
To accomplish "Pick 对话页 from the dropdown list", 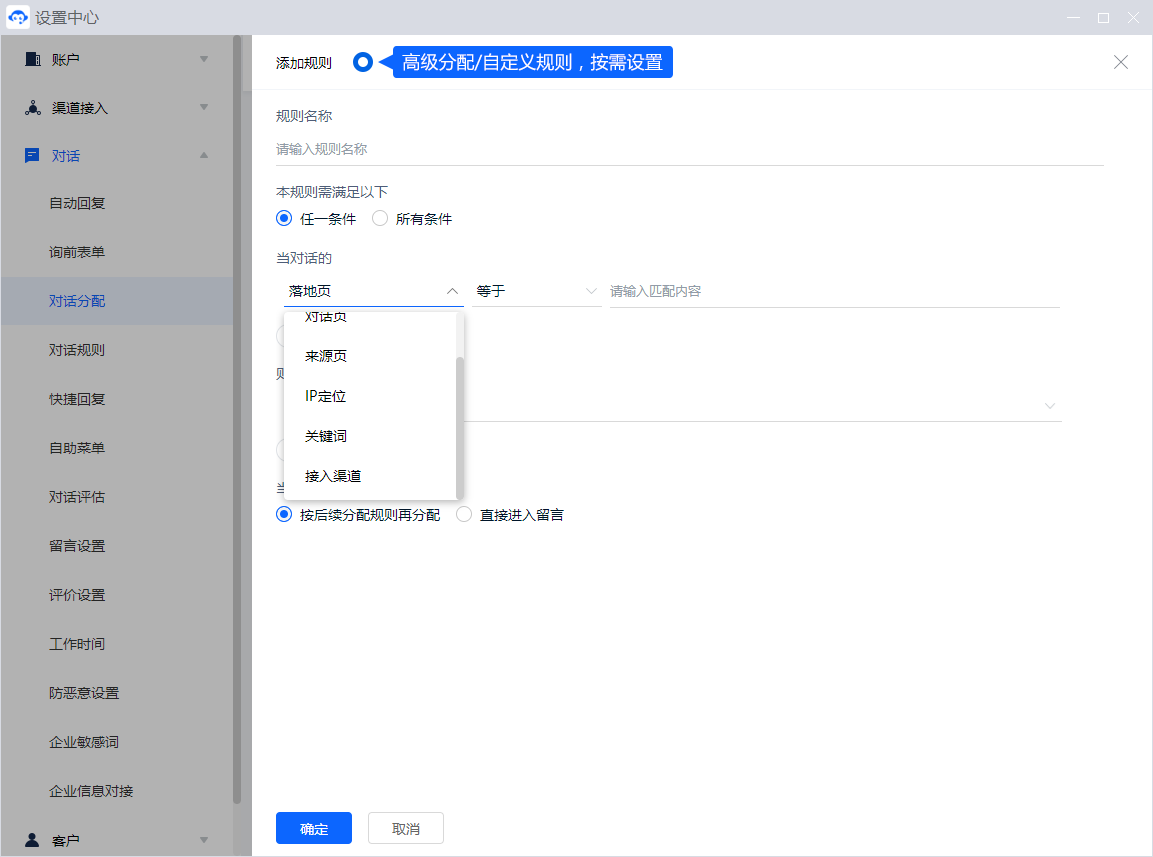I will 370,319.
